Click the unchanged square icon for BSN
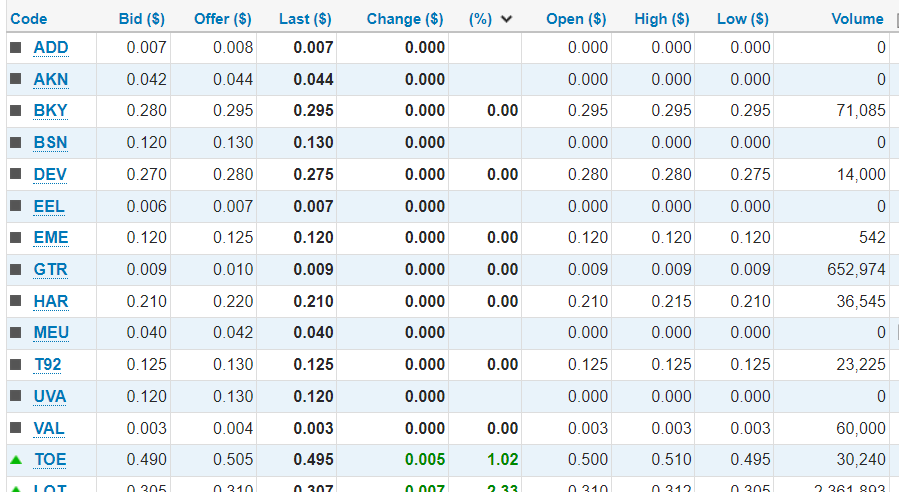Viewport: 899px width, 492px height. pos(15,142)
